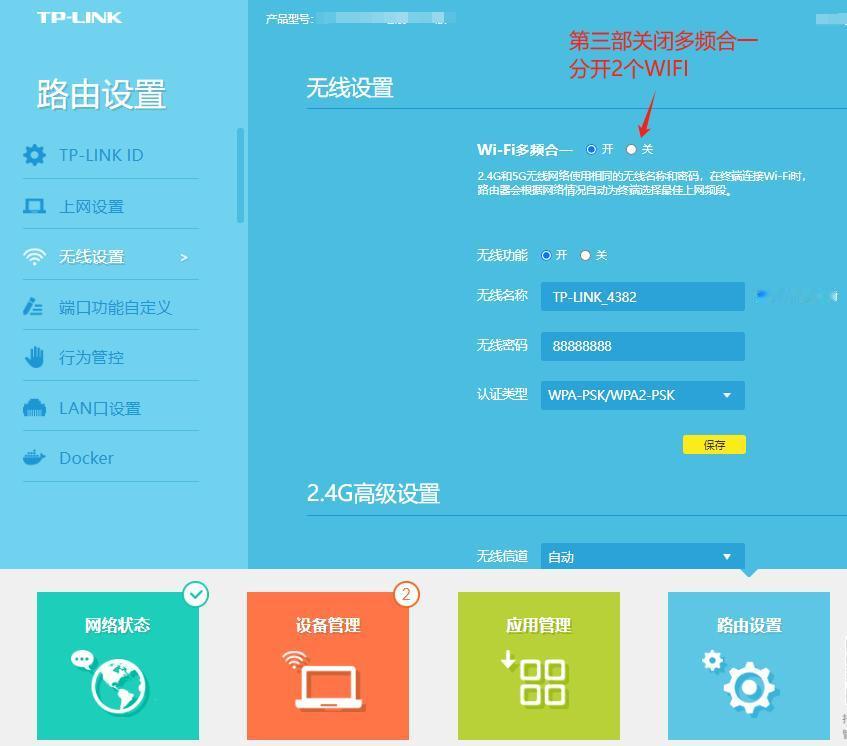Click the 路由设置 sidebar title
The height and width of the screenshot is (746, 847).
coord(101,95)
